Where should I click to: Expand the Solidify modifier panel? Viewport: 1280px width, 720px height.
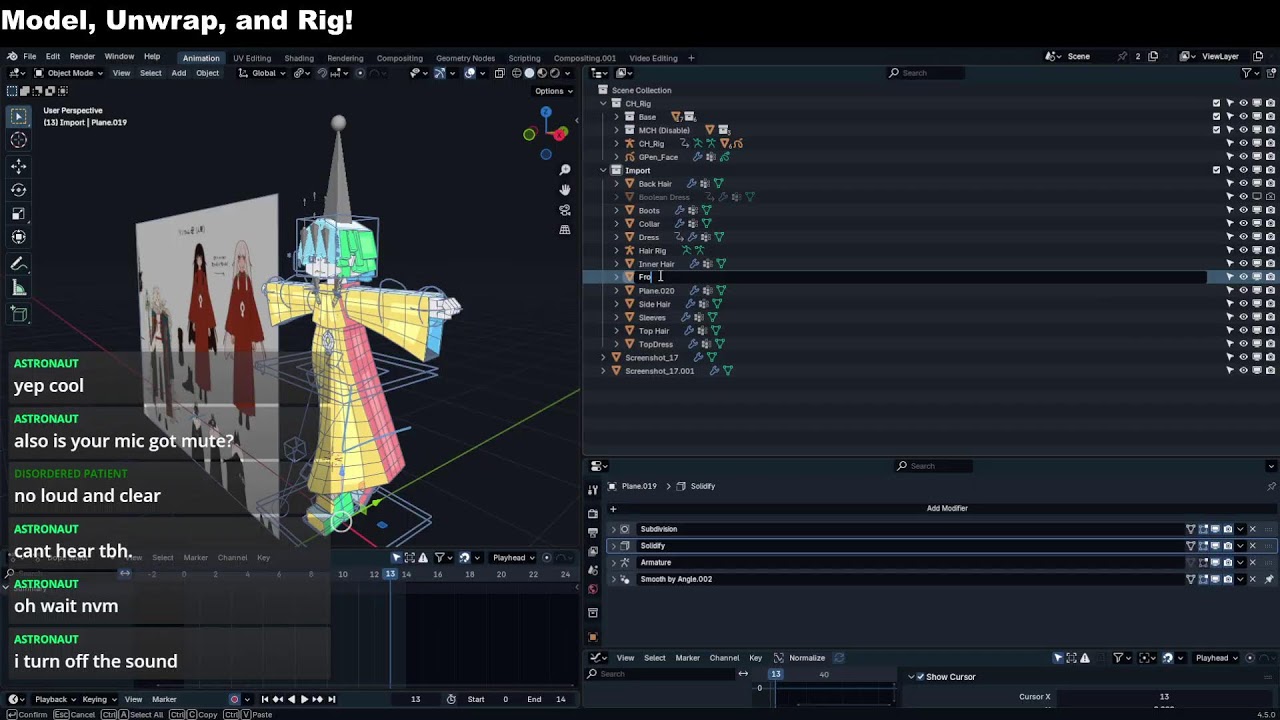click(613, 546)
